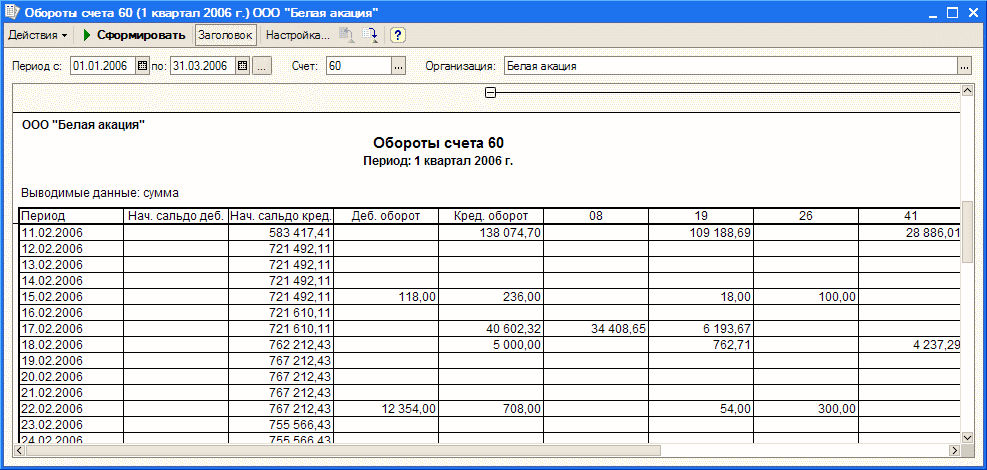Viewport: 987px width, 470px height.
Task: Click the date cell 16.02.2006
Action: point(70,313)
